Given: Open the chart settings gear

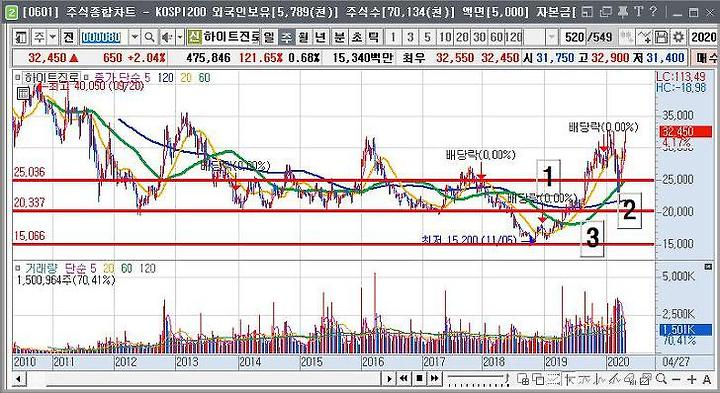Looking at the screenshot, I should (678, 37).
